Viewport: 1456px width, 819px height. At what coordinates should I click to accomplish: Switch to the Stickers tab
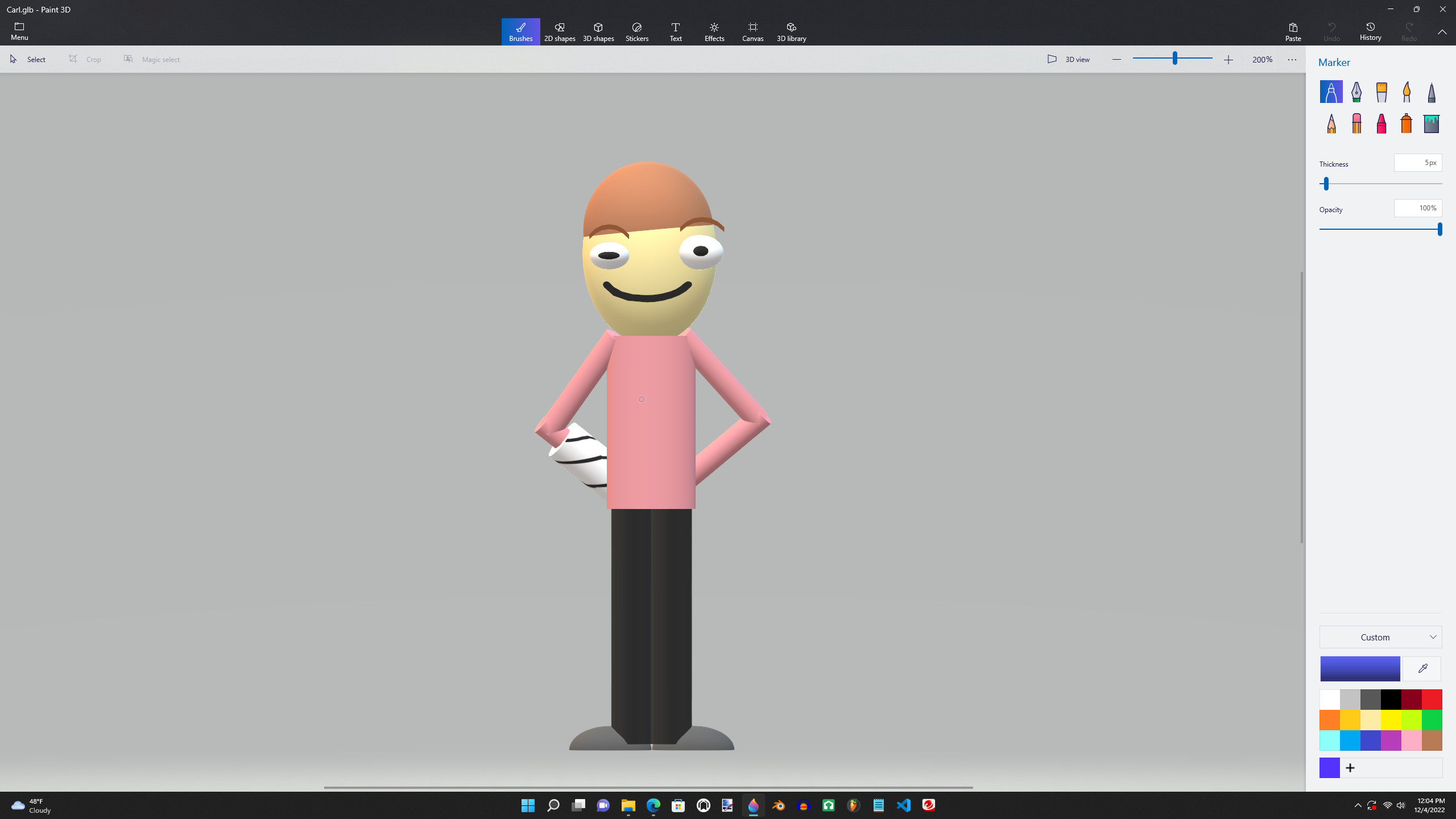tap(636, 31)
